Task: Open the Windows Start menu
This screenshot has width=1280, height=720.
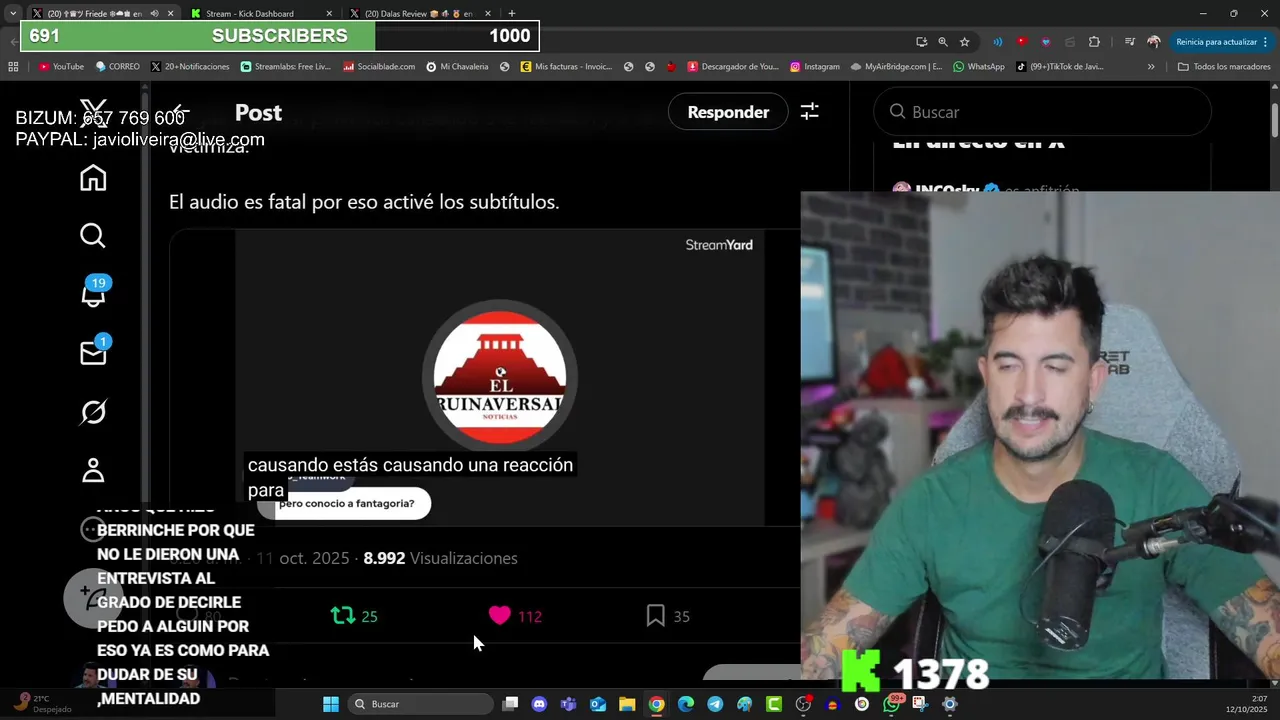Action: point(331,704)
